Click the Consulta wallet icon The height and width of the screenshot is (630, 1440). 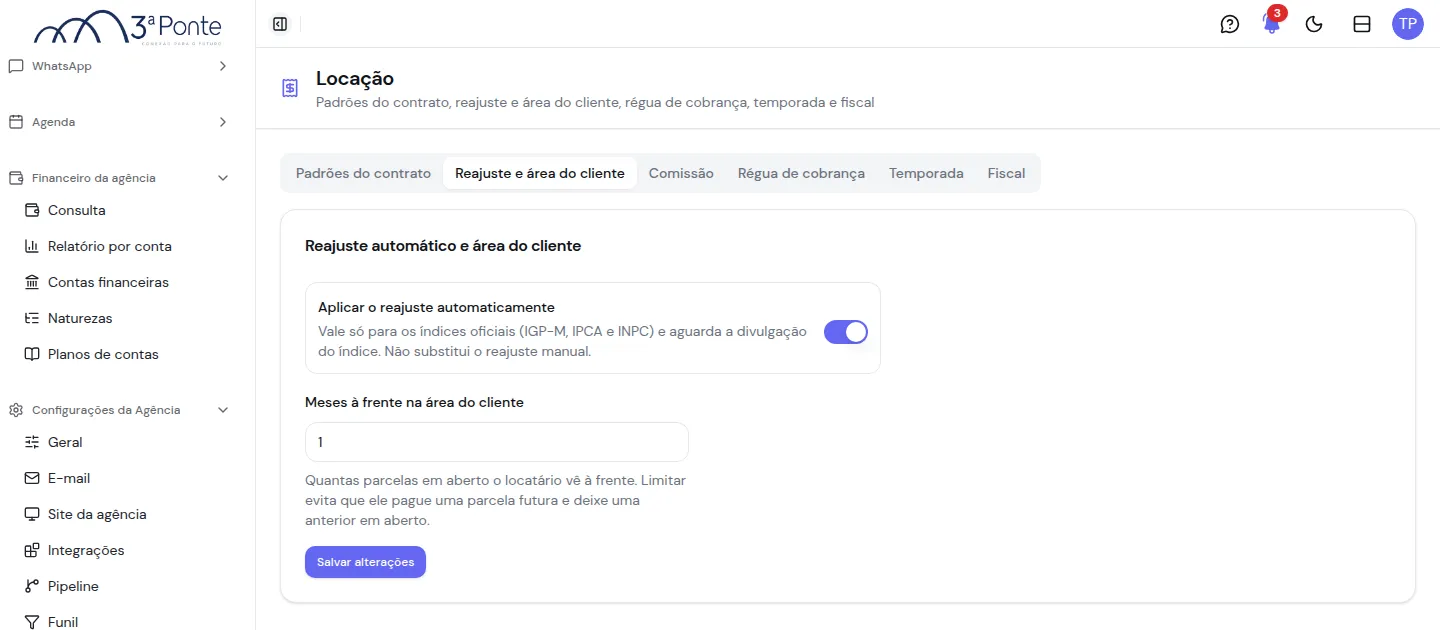click(32, 210)
